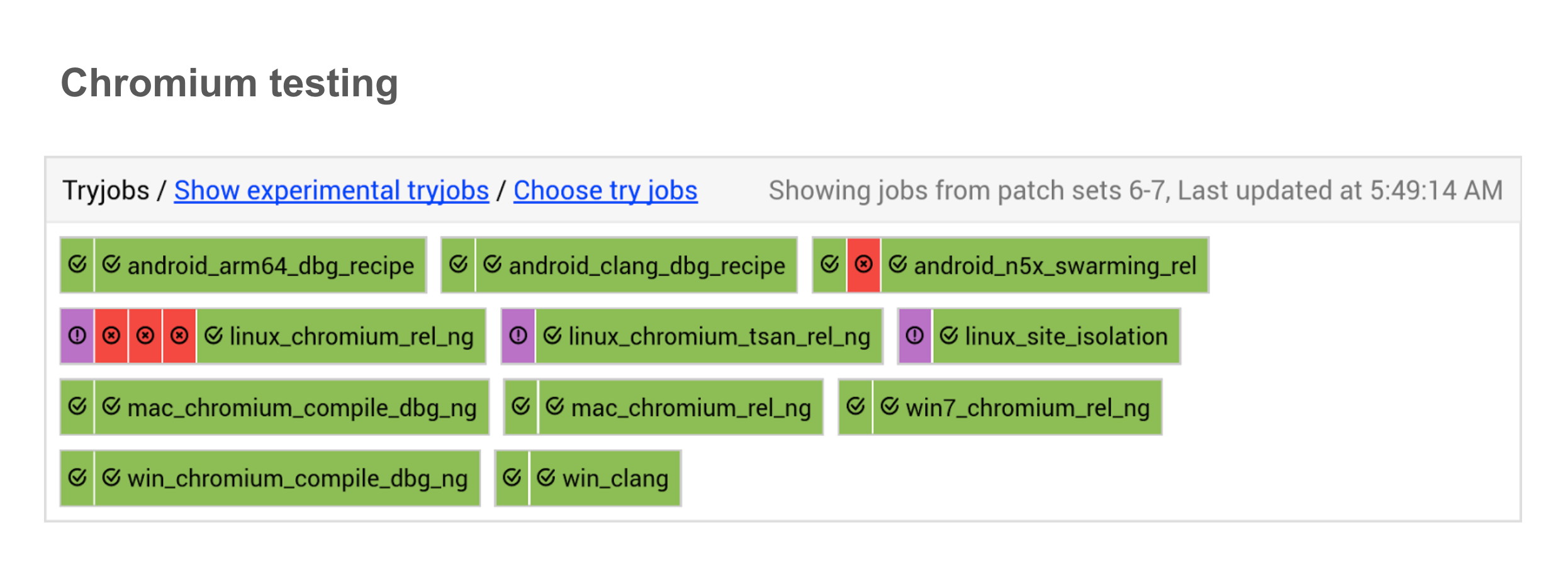
Task: Click the middle red failure icon on linux_chromium_rel_ng
Action: 145,336
